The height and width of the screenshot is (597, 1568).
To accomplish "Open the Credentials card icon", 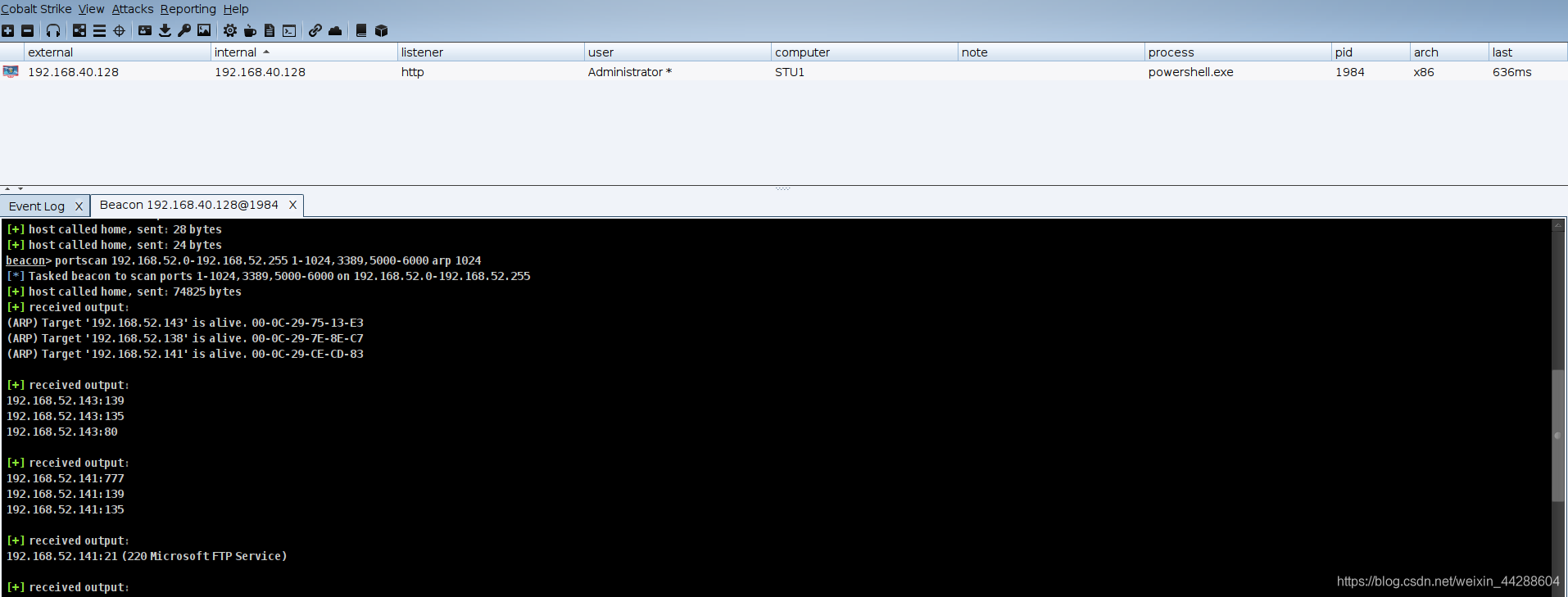I will (x=145, y=30).
